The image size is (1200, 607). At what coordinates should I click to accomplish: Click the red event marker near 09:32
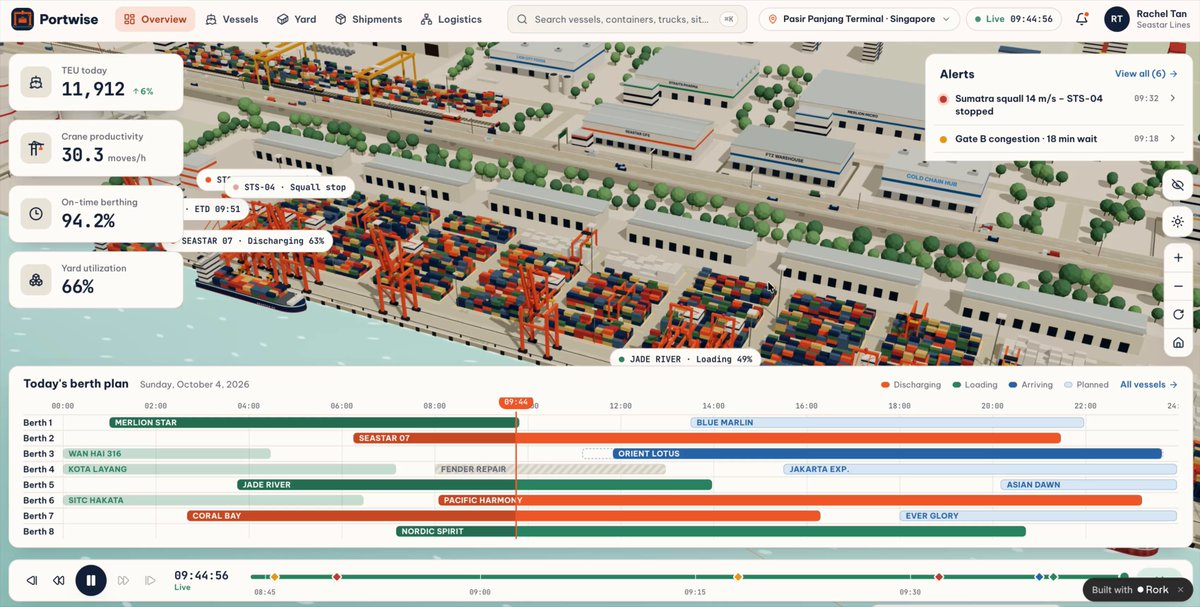[x=938, y=577]
